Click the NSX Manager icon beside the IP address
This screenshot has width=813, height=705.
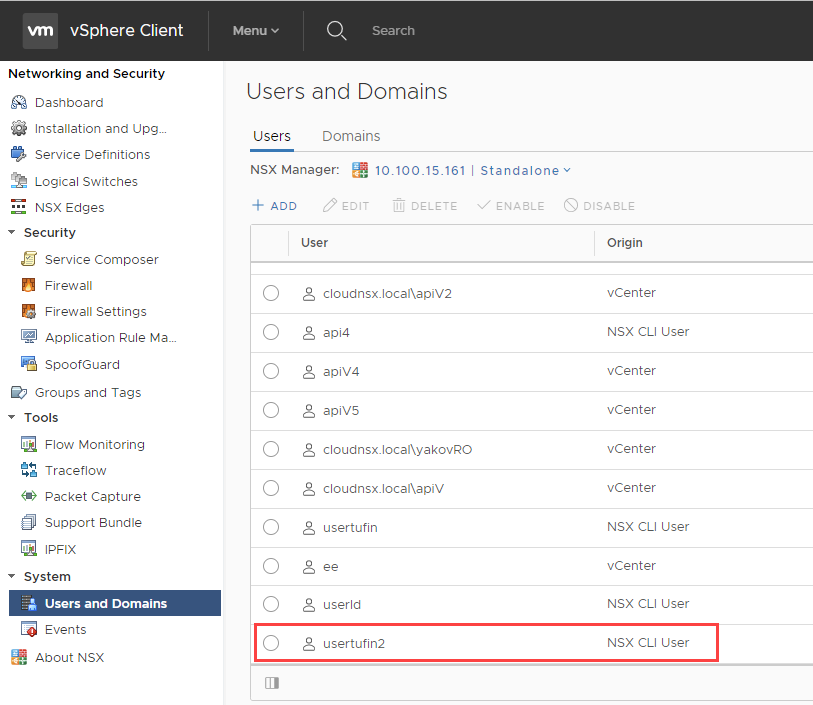coord(360,170)
